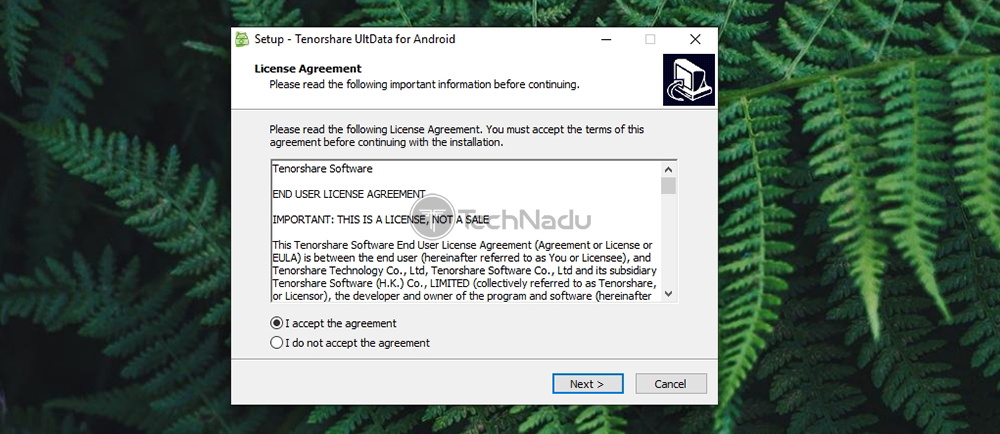
Task: Cancel the installation
Action: (670, 384)
